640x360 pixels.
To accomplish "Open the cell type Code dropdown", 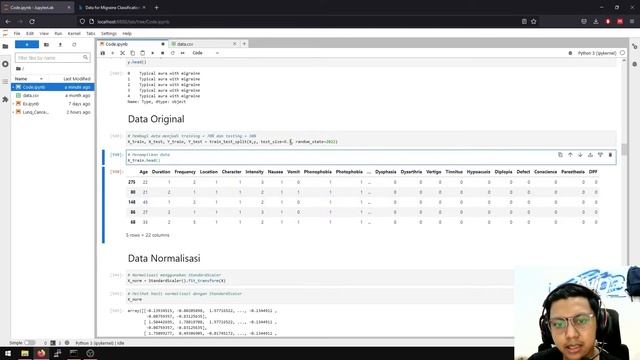I will click(x=206, y=53).
